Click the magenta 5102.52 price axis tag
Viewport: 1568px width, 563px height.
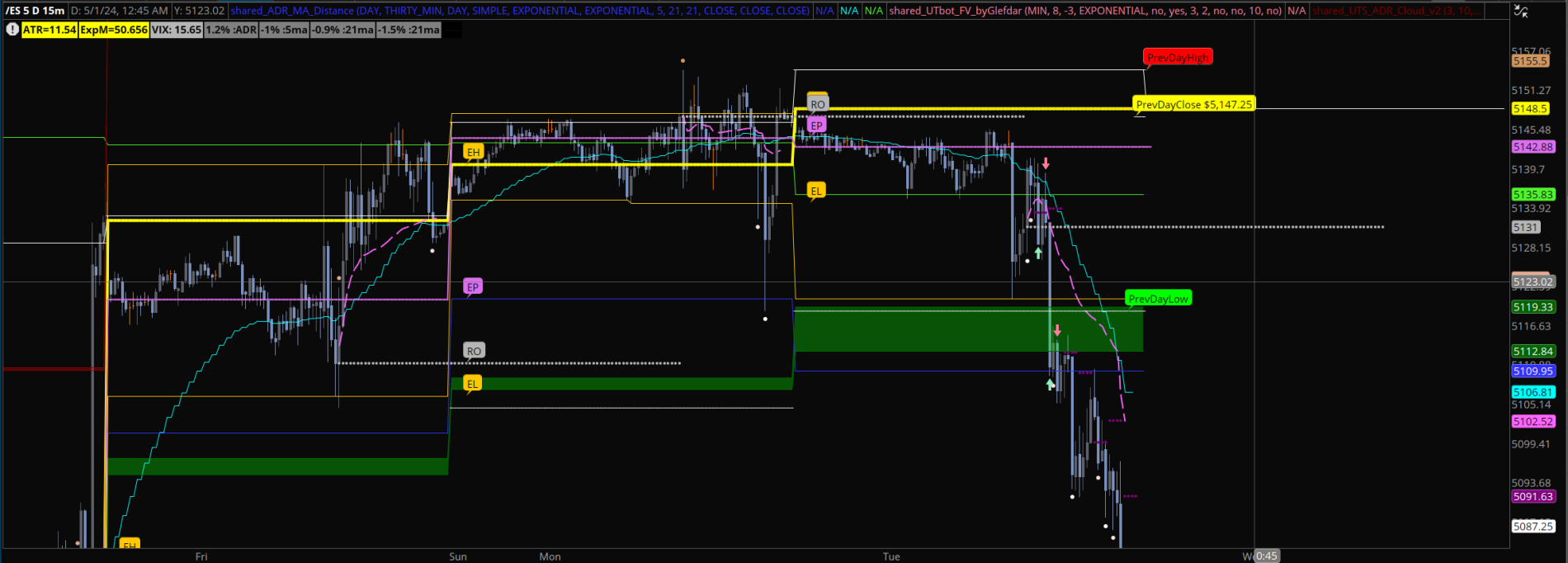point(1533,422)
